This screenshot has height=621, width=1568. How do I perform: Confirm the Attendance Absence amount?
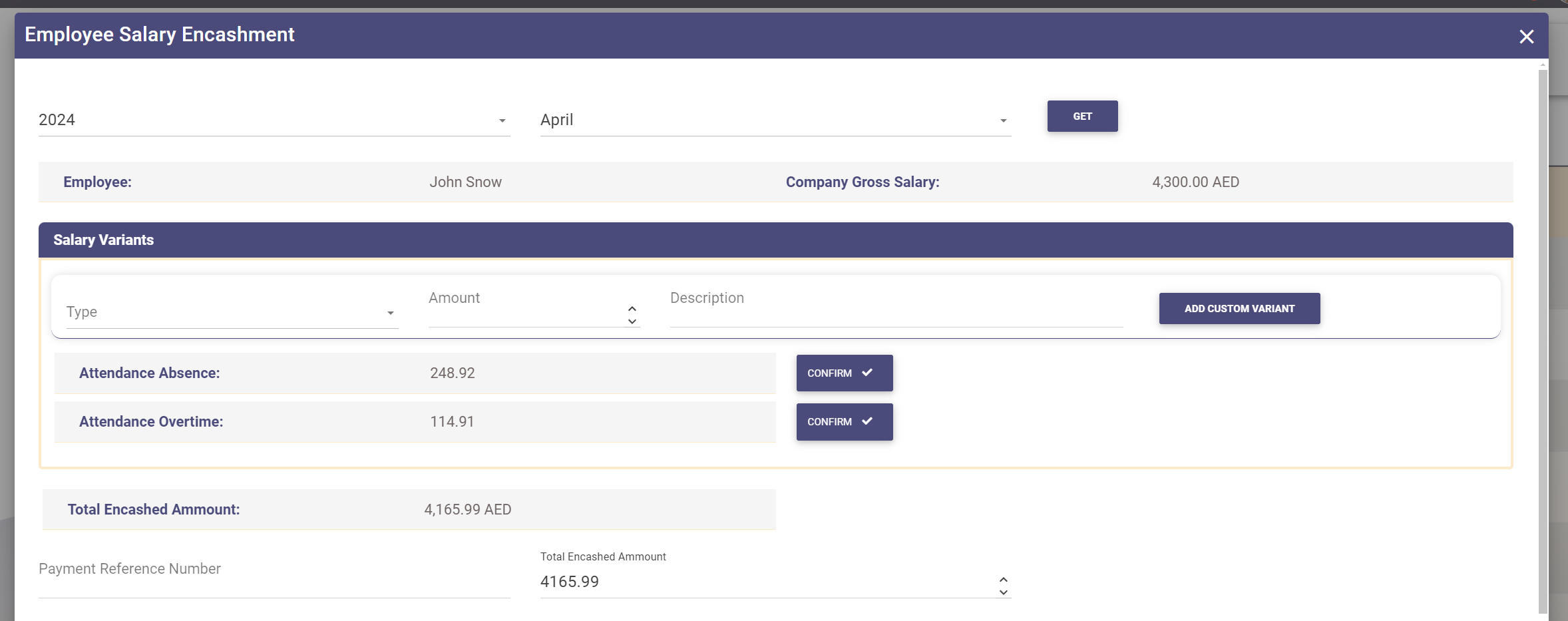pyautogui.click(x=844, y=373)
